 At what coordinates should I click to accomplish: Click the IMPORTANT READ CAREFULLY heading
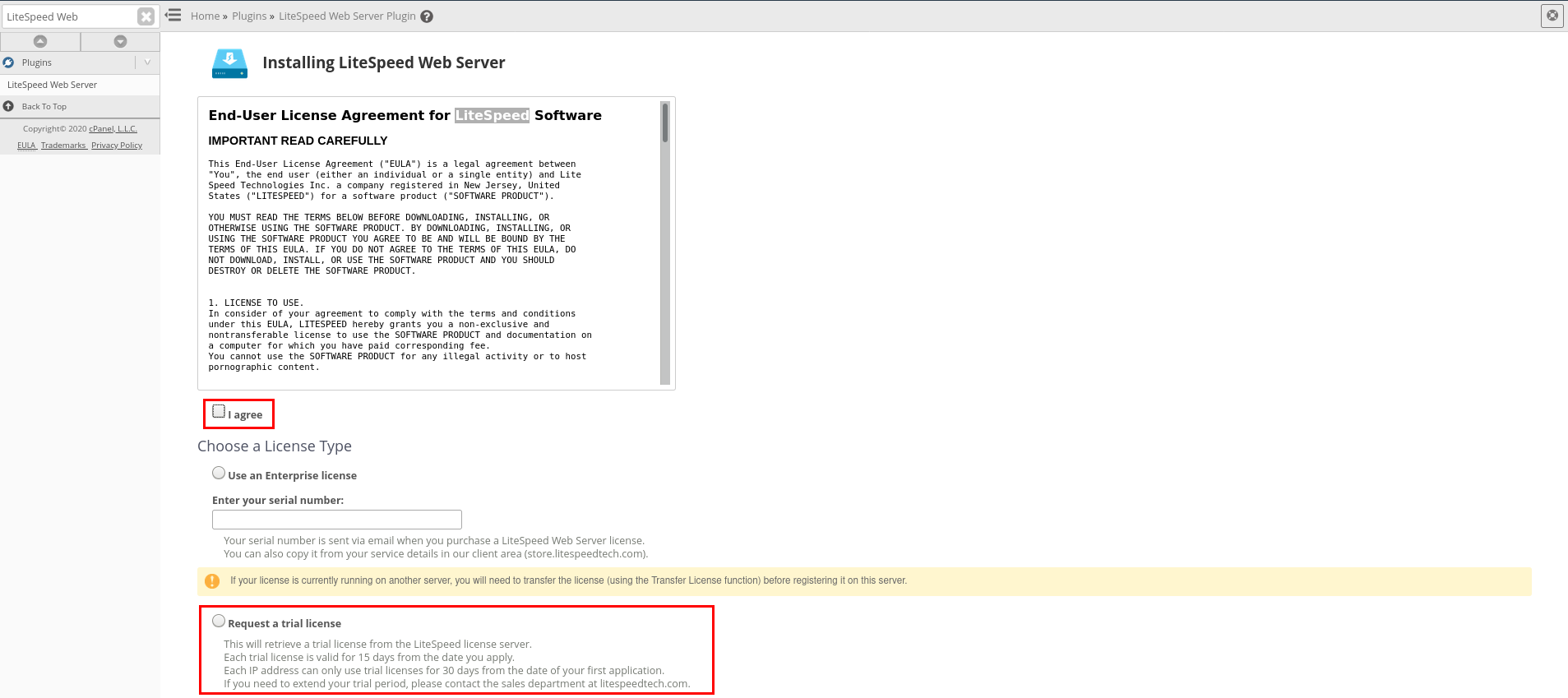[x=298, y=141]
